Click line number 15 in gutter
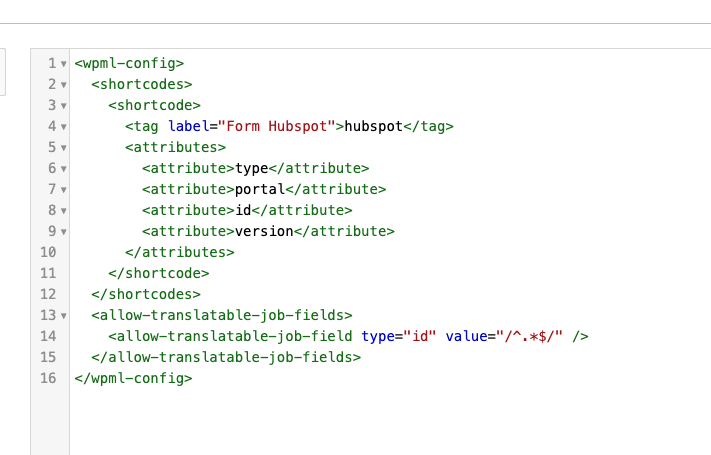Screen dimensions: 711x455 (48, 357)
